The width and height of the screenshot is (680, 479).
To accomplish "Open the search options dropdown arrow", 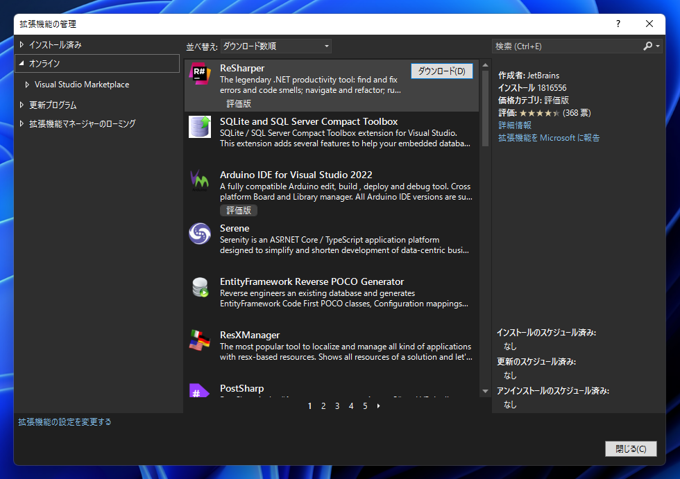I will (658, 46).
